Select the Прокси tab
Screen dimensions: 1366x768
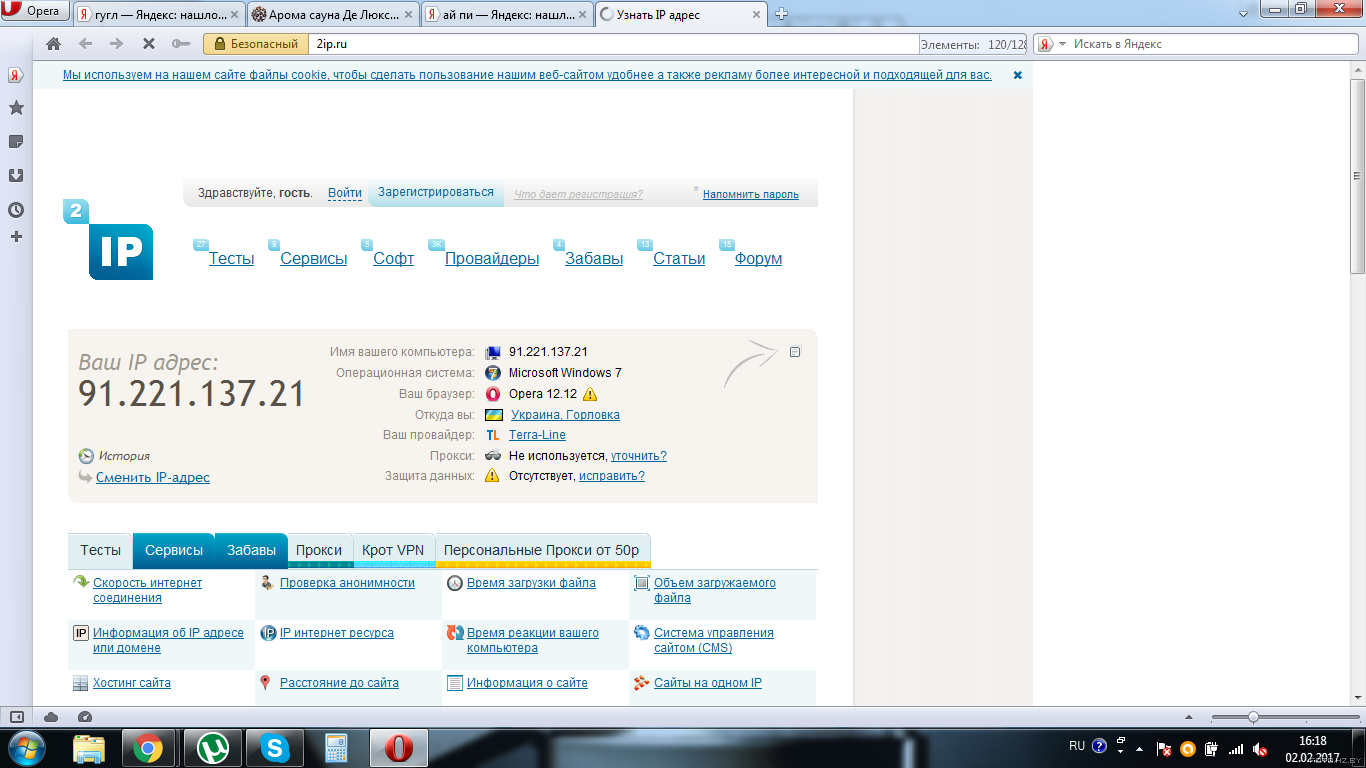[x=319, y=550]
